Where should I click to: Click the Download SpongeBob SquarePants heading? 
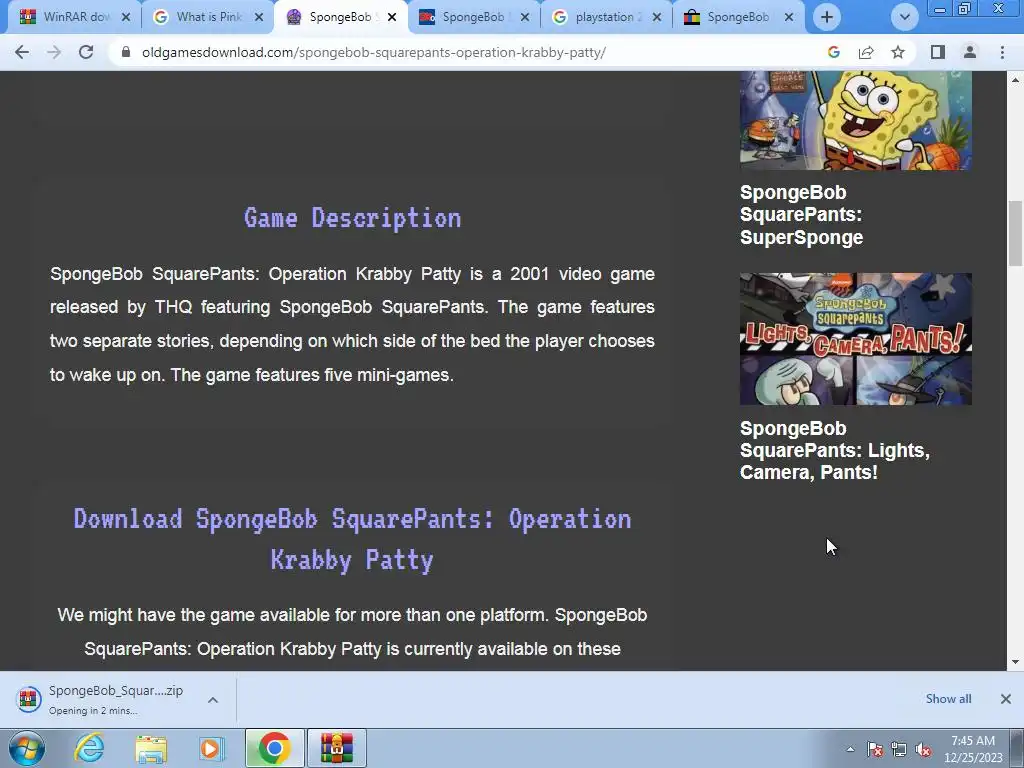(353, 539)
